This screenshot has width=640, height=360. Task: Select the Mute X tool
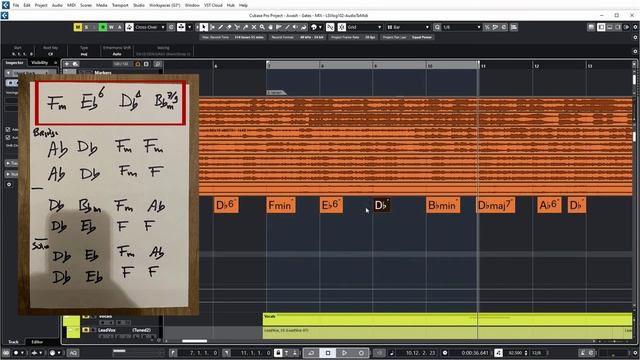pos(254,27)
